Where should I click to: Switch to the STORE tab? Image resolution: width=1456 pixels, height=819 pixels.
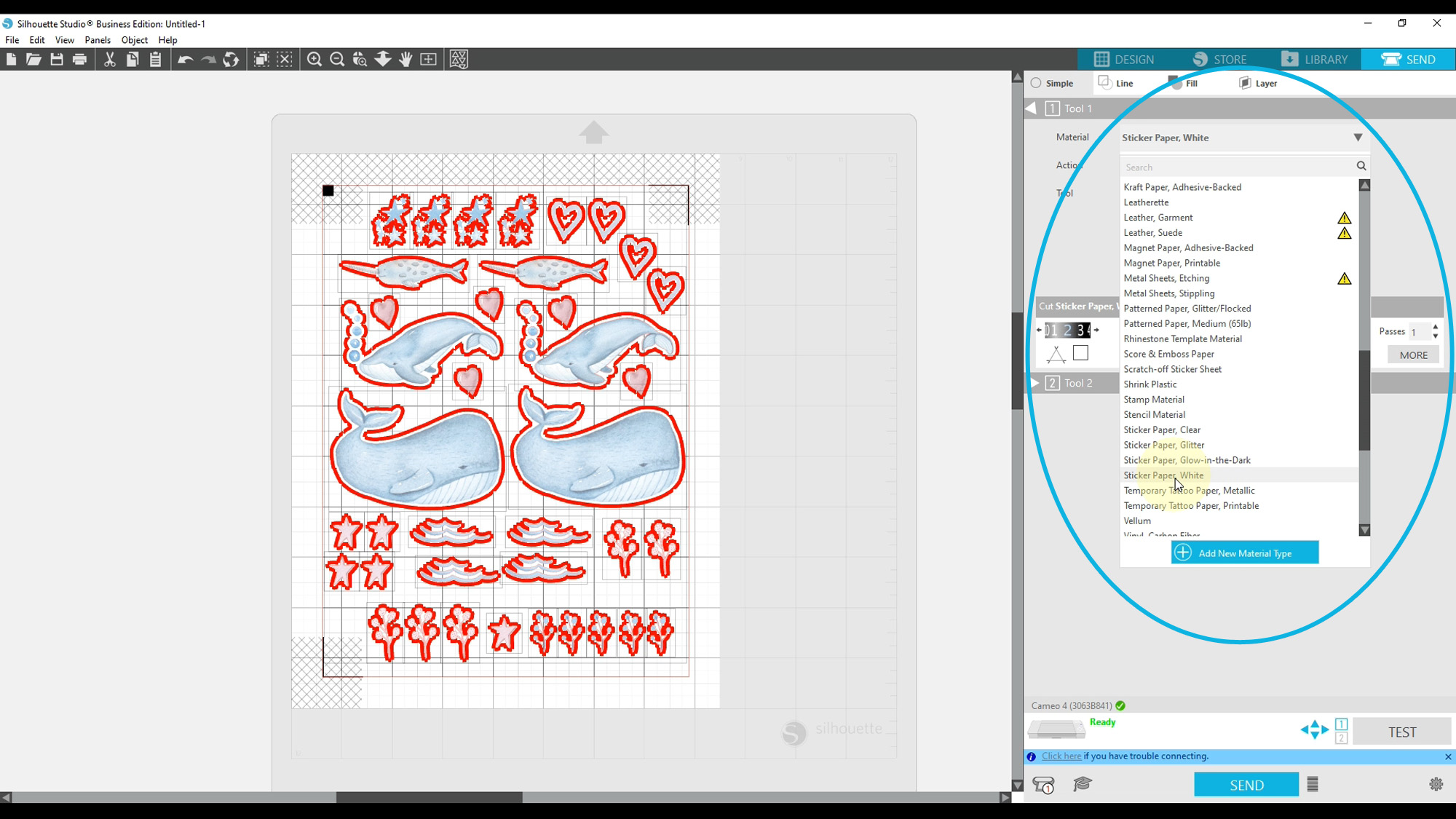coord(1219,59)
